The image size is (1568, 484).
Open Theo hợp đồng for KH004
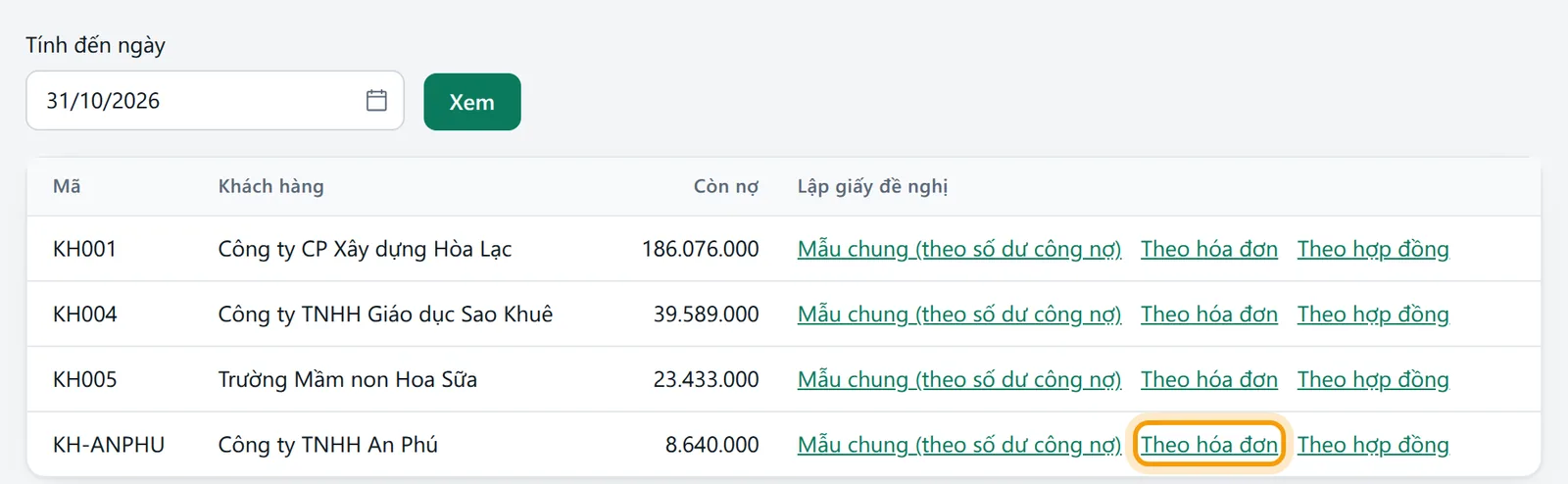(x=1373, y=315)
